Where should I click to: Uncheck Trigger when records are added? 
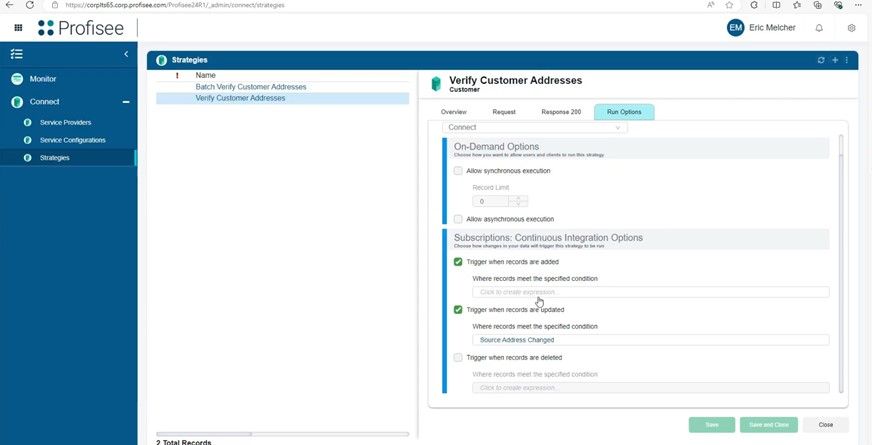tap(458, 261)
